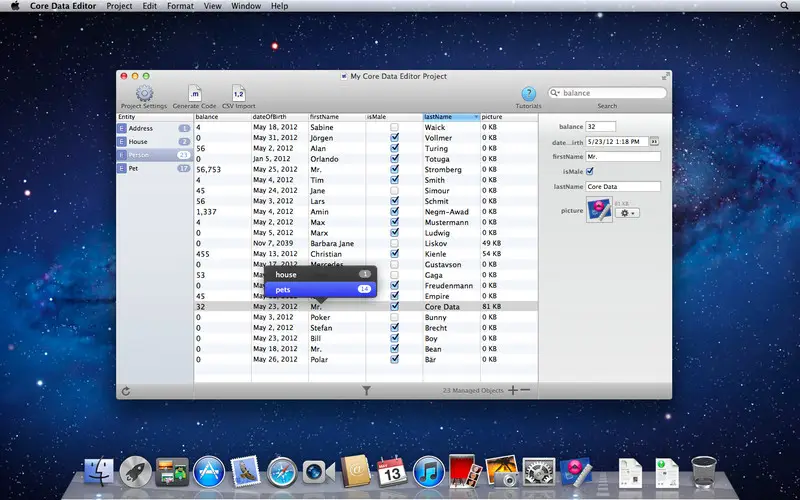The image size is (800, 500).
Task: Open the Edit menu
Action: [149, 6]
